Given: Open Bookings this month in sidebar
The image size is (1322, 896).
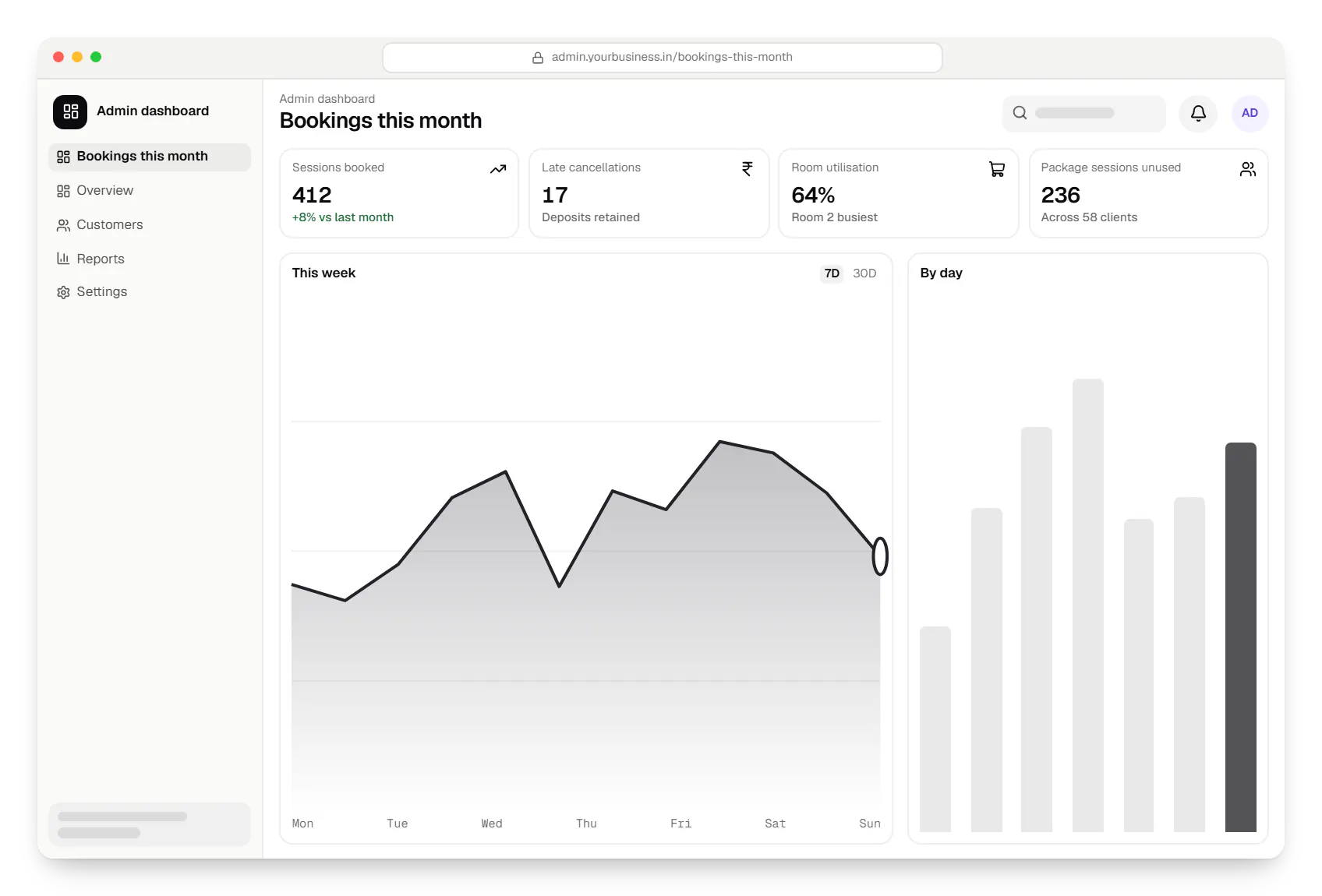Looking at the screenshot, I should pyautogui.click(x=150, y=157).
